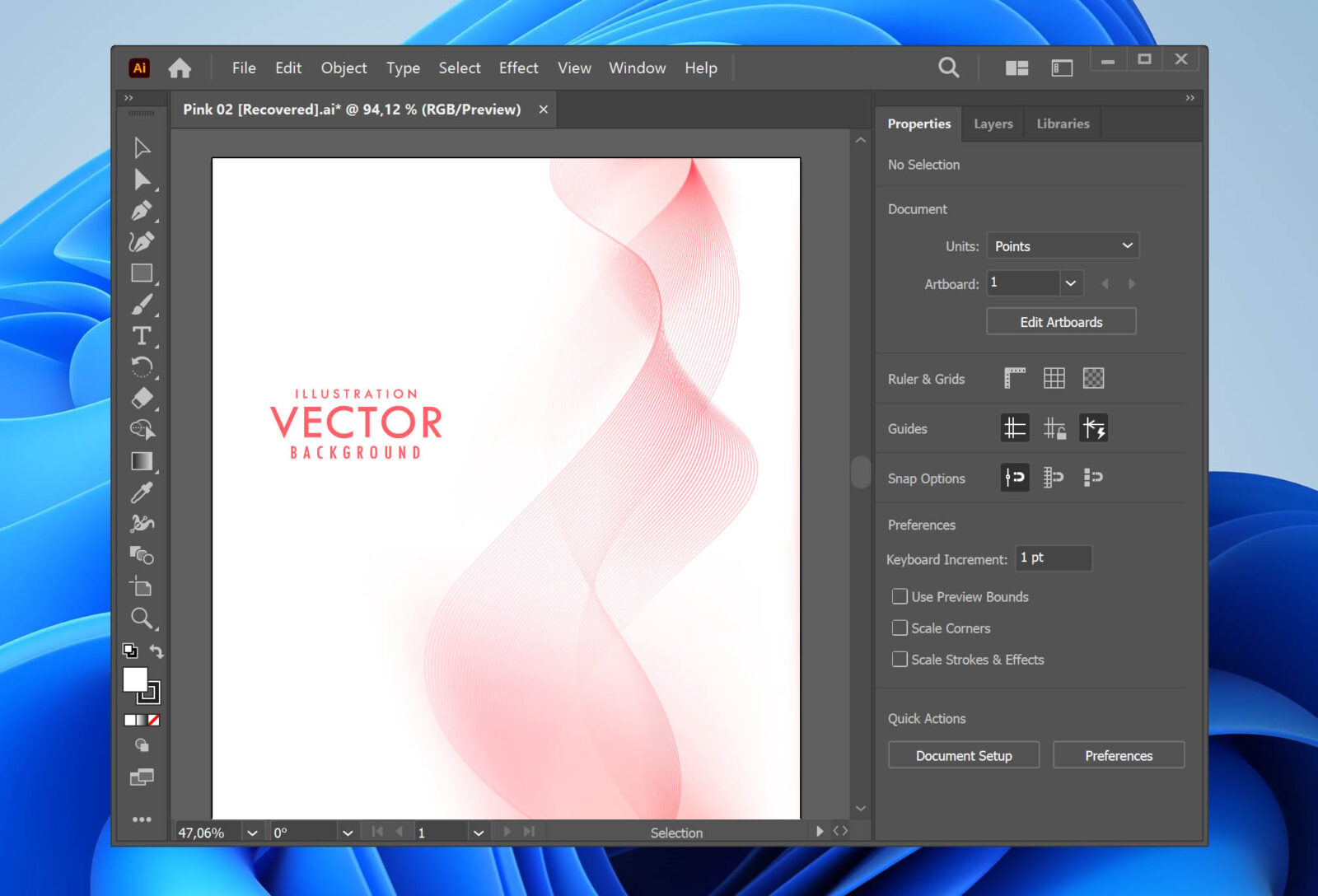Open Document Setup
The width and height of the screenshot is (1318, 896).
click(x=963, y=754)
